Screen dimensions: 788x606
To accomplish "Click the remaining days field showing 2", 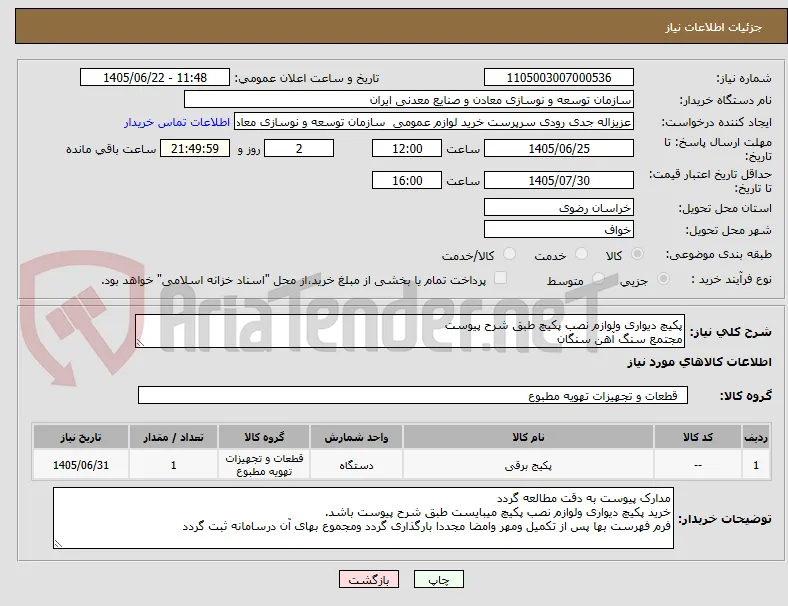I will [299, 149].
